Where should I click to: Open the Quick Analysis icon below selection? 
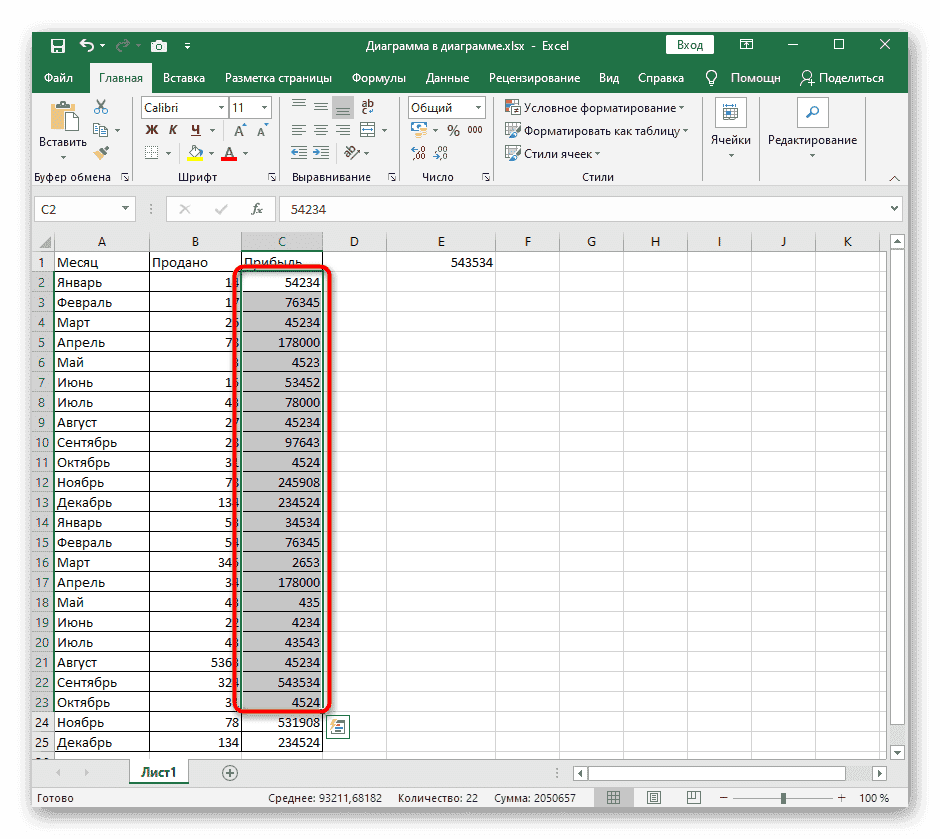click(x=338, y=727)
